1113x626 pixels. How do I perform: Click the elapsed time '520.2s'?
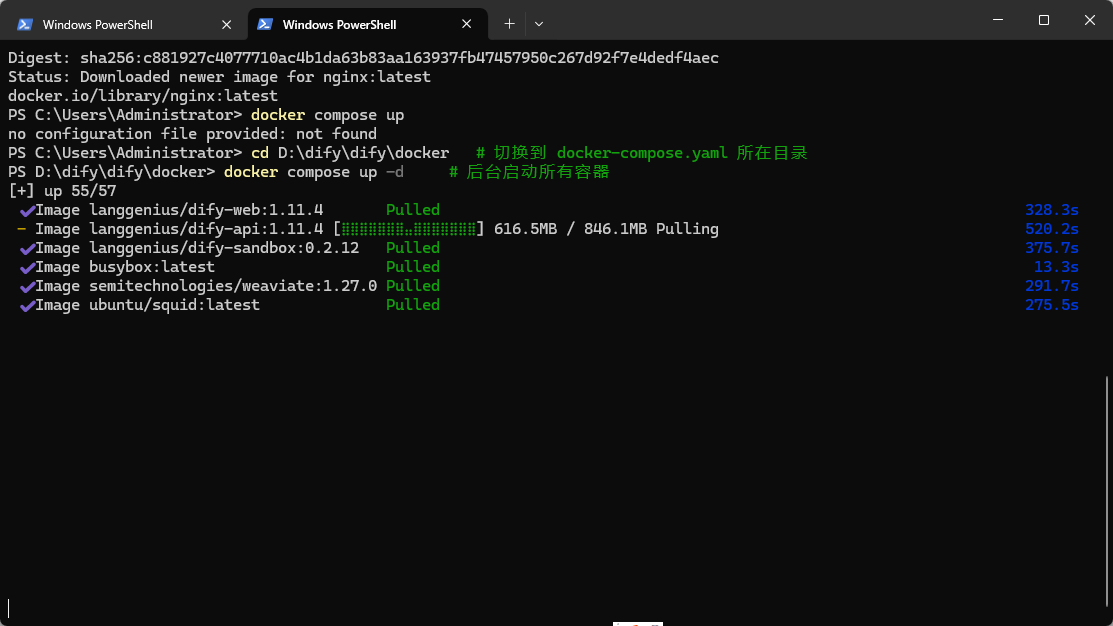[x=1052, y=229]
